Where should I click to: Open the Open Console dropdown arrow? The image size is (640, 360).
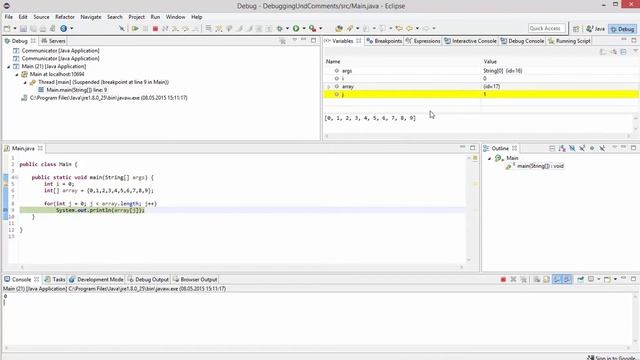pyautogui.click(x=615, y=280)
